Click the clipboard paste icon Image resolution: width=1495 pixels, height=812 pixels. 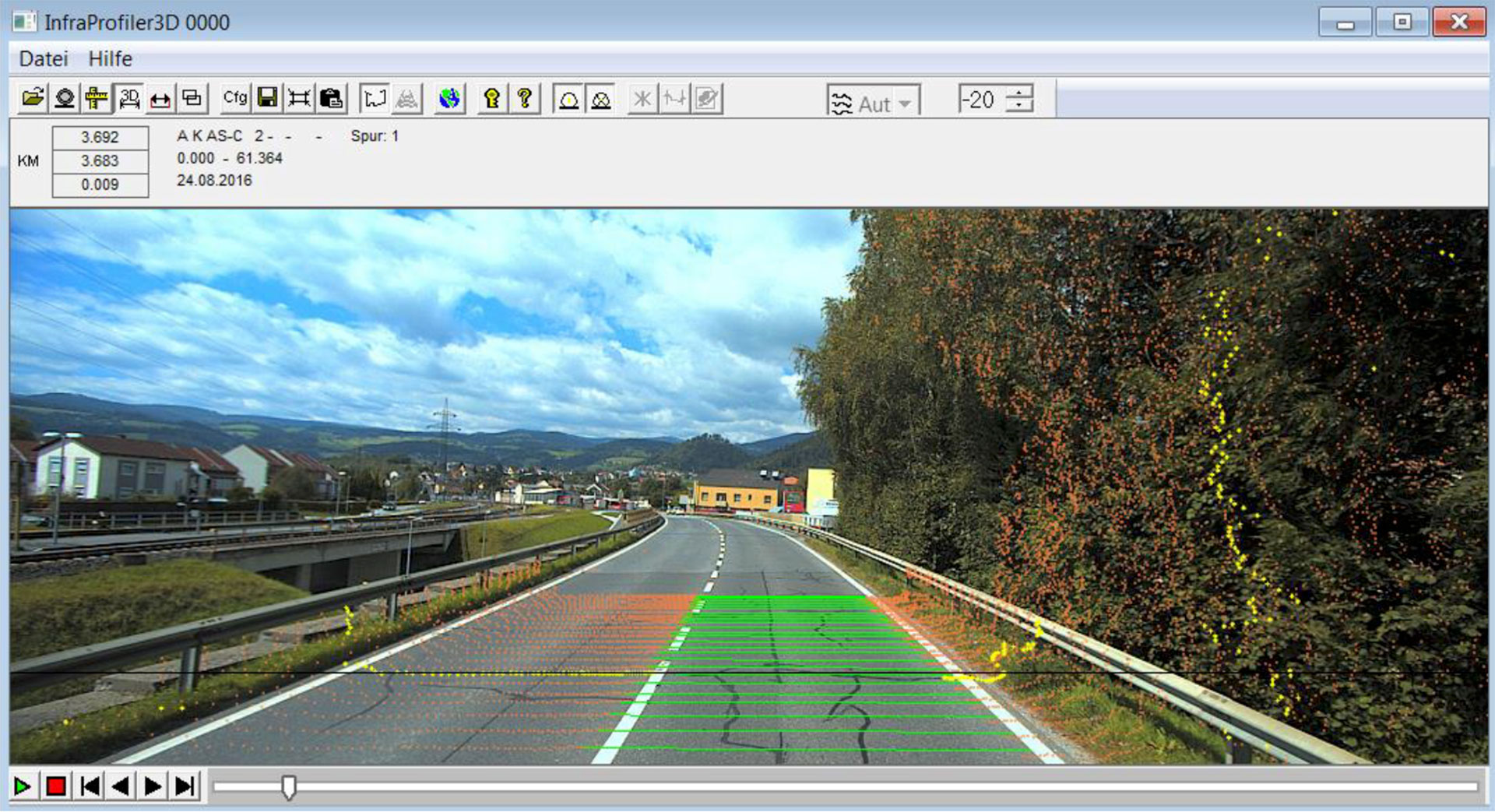tap(331, 99)
